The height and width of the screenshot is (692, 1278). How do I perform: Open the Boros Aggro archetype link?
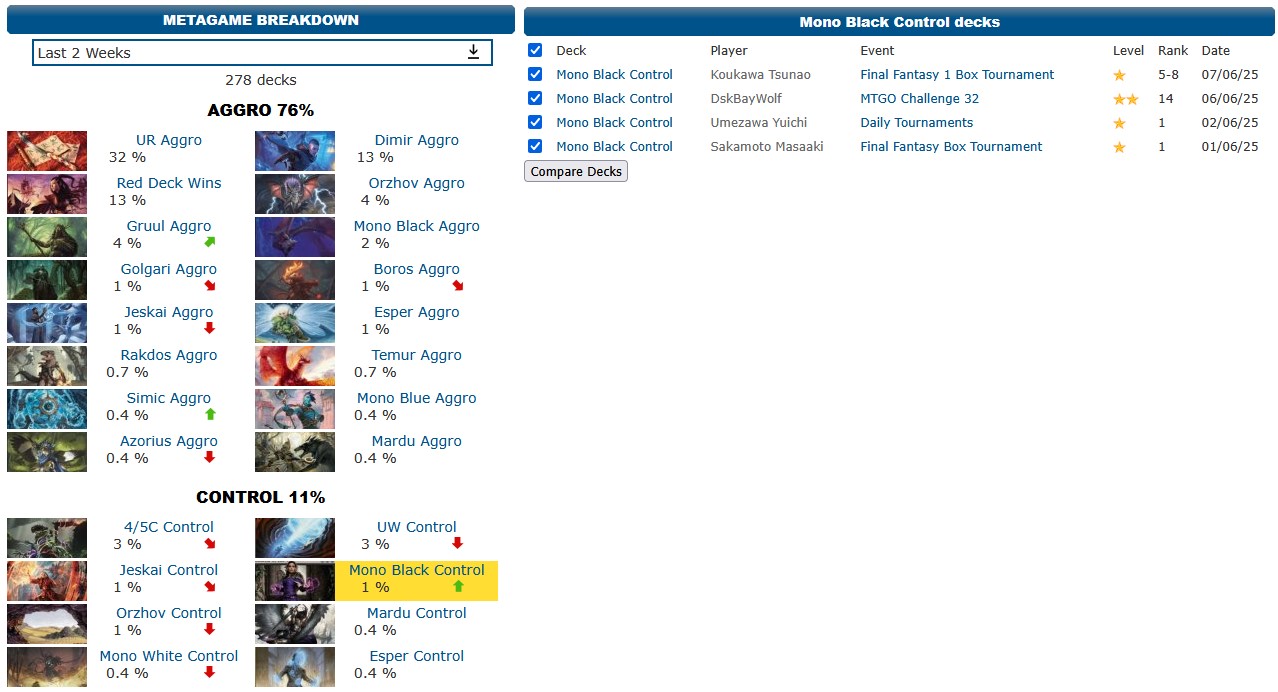click(417, 269)
